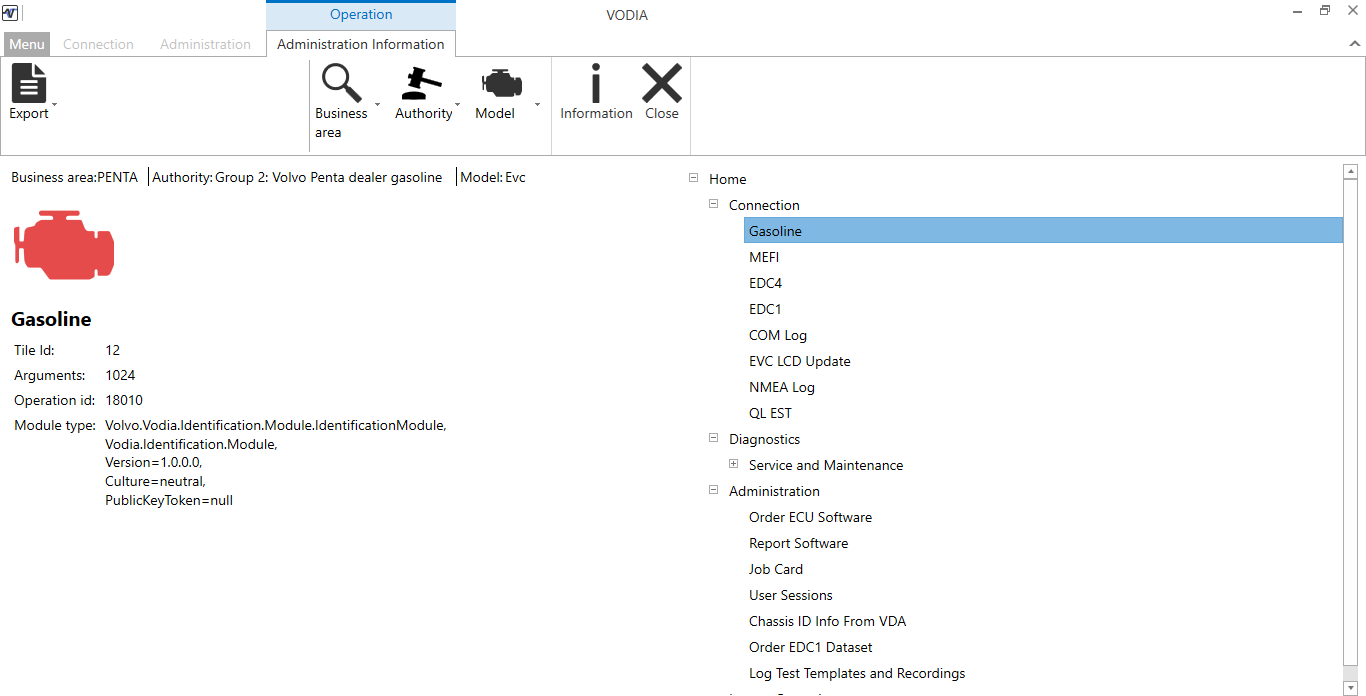Image resolution: width=1366 pixels, height=696 pixels.
Task: Expand the Service and Maintenance node
Action: click(733, 463)
